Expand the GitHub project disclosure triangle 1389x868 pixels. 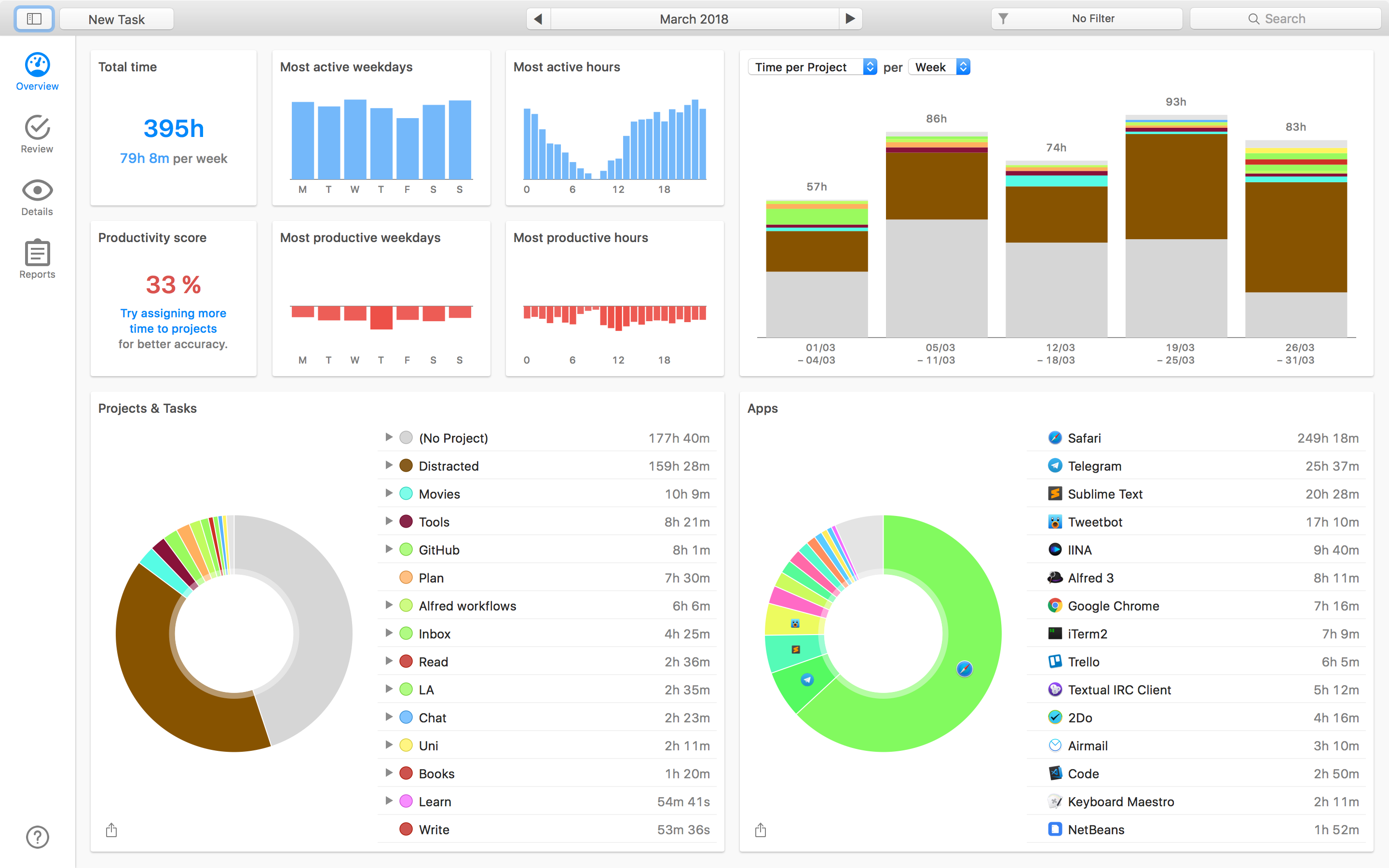(x=389, y=549)
